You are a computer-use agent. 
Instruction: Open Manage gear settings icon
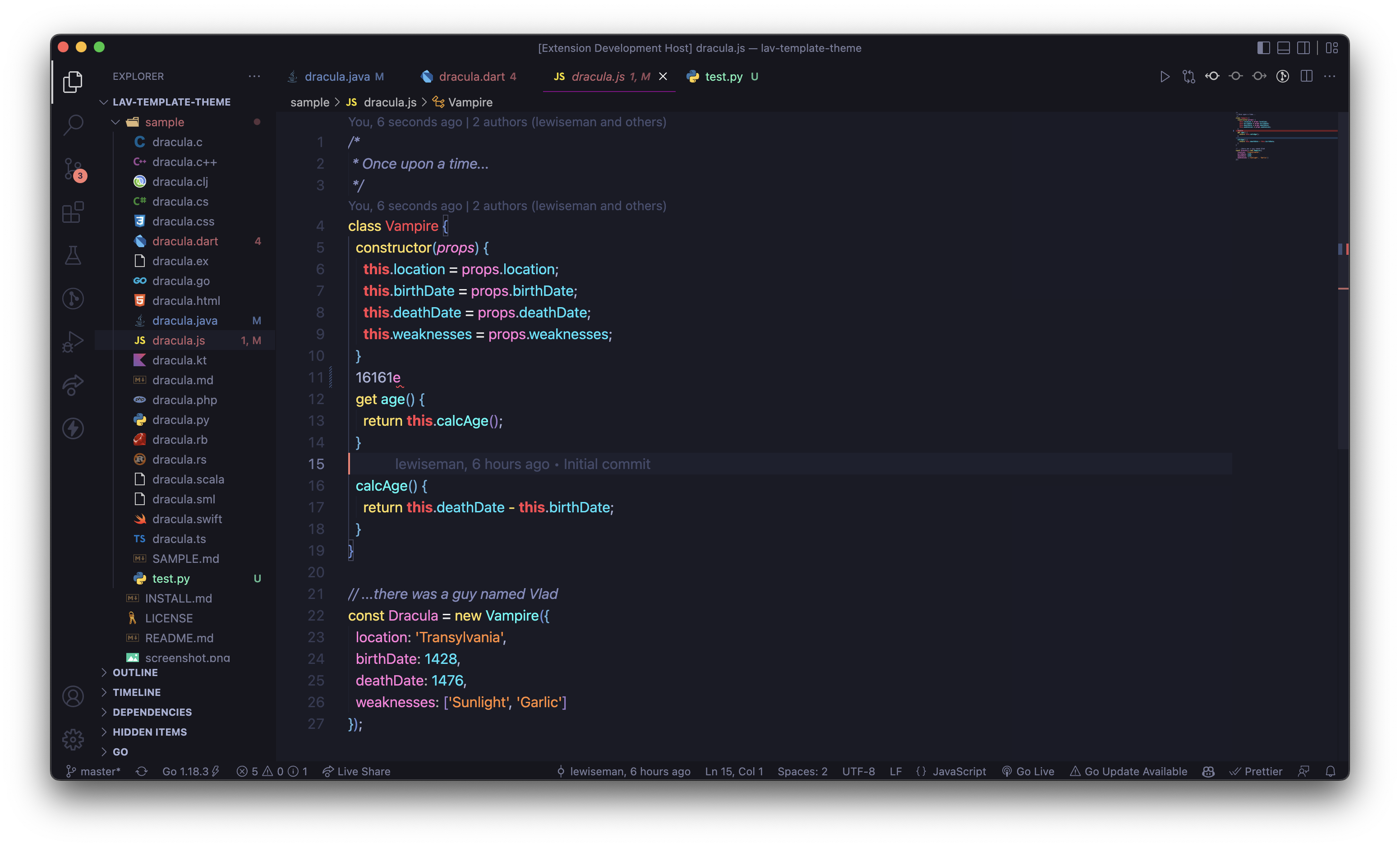click(x=73, y=739)
